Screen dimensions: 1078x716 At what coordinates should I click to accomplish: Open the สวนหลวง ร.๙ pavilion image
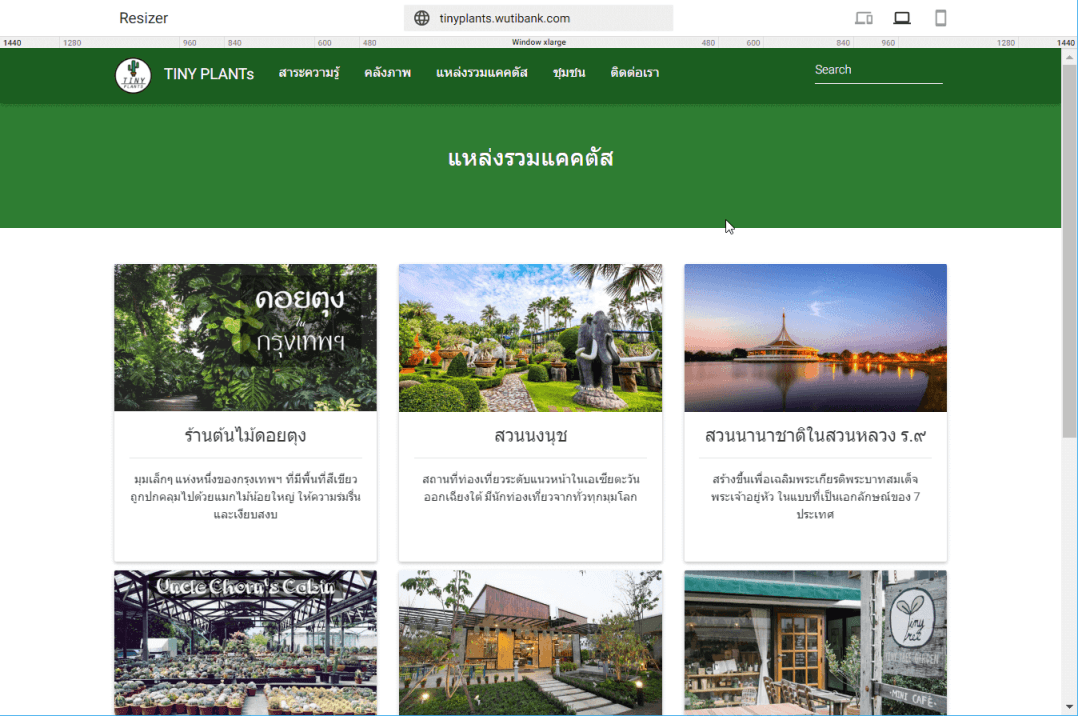815,338
